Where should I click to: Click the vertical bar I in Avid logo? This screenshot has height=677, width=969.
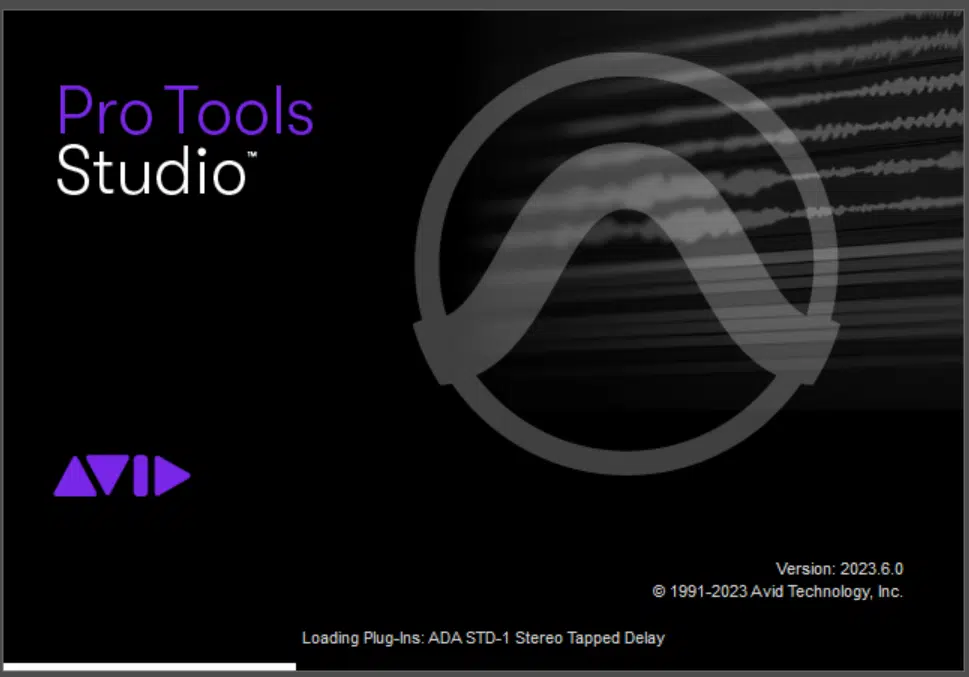139,477
